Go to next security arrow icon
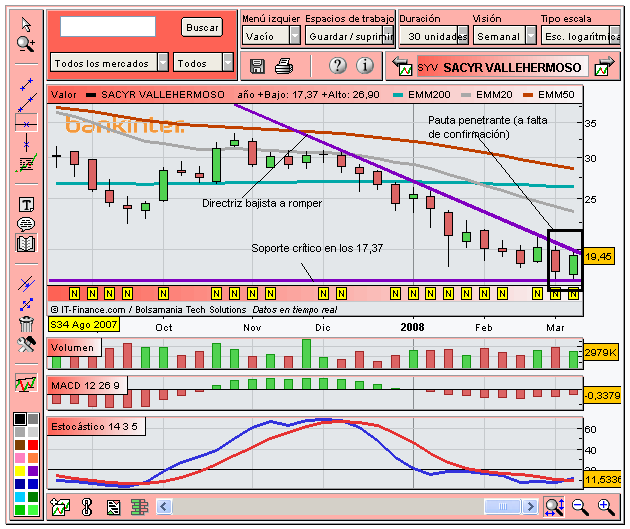 click(605, 66)
